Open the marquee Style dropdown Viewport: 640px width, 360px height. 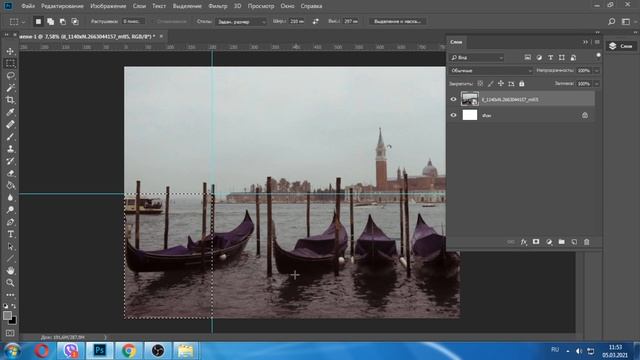click(241, 22)
